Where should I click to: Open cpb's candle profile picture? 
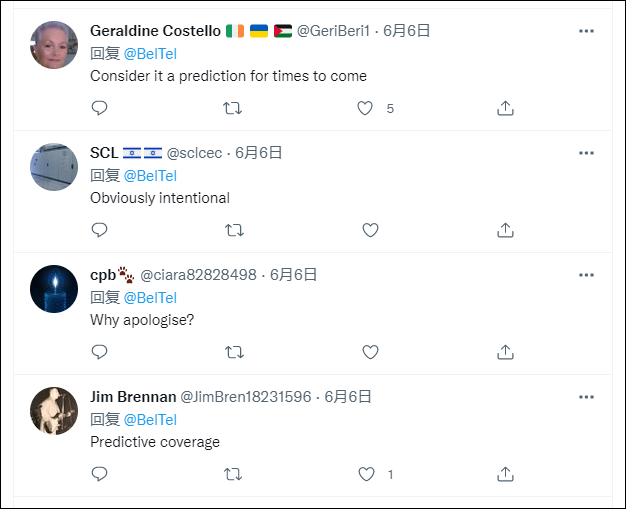click(54, 289)
